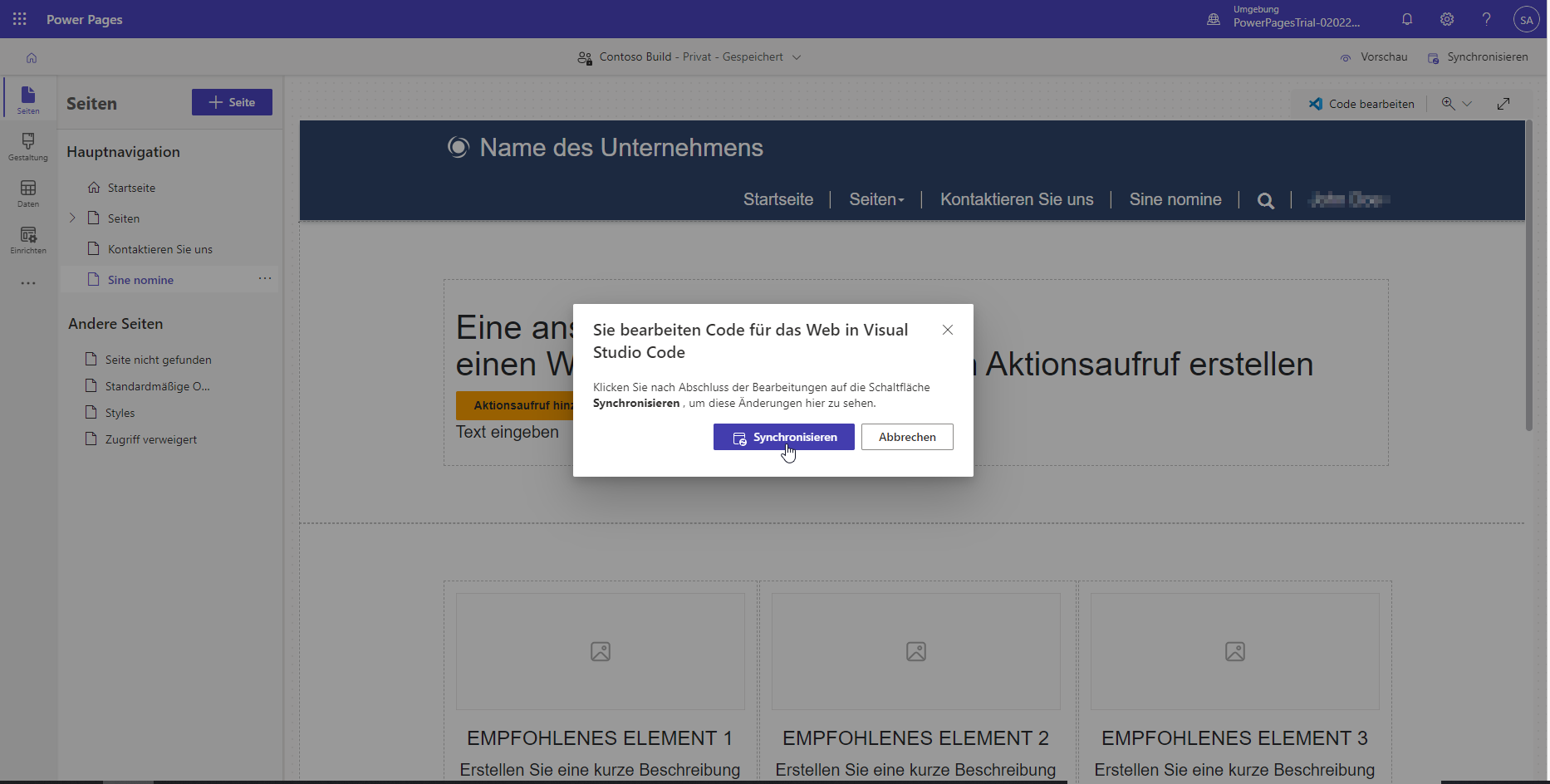Open the Sine nomine page options menu

coord(265,278)
